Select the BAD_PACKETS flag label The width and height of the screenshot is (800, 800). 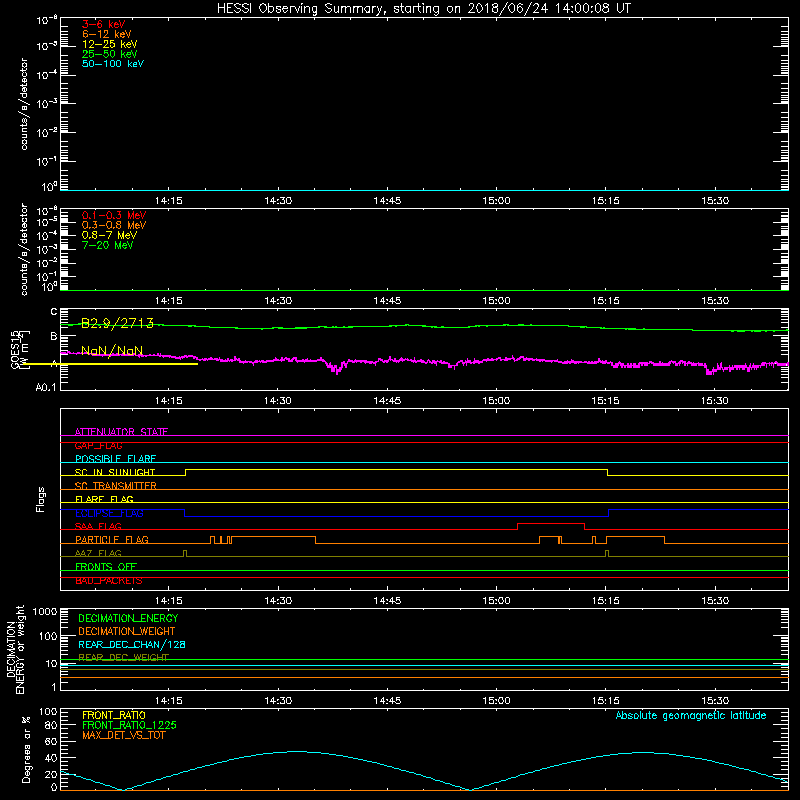109,580
